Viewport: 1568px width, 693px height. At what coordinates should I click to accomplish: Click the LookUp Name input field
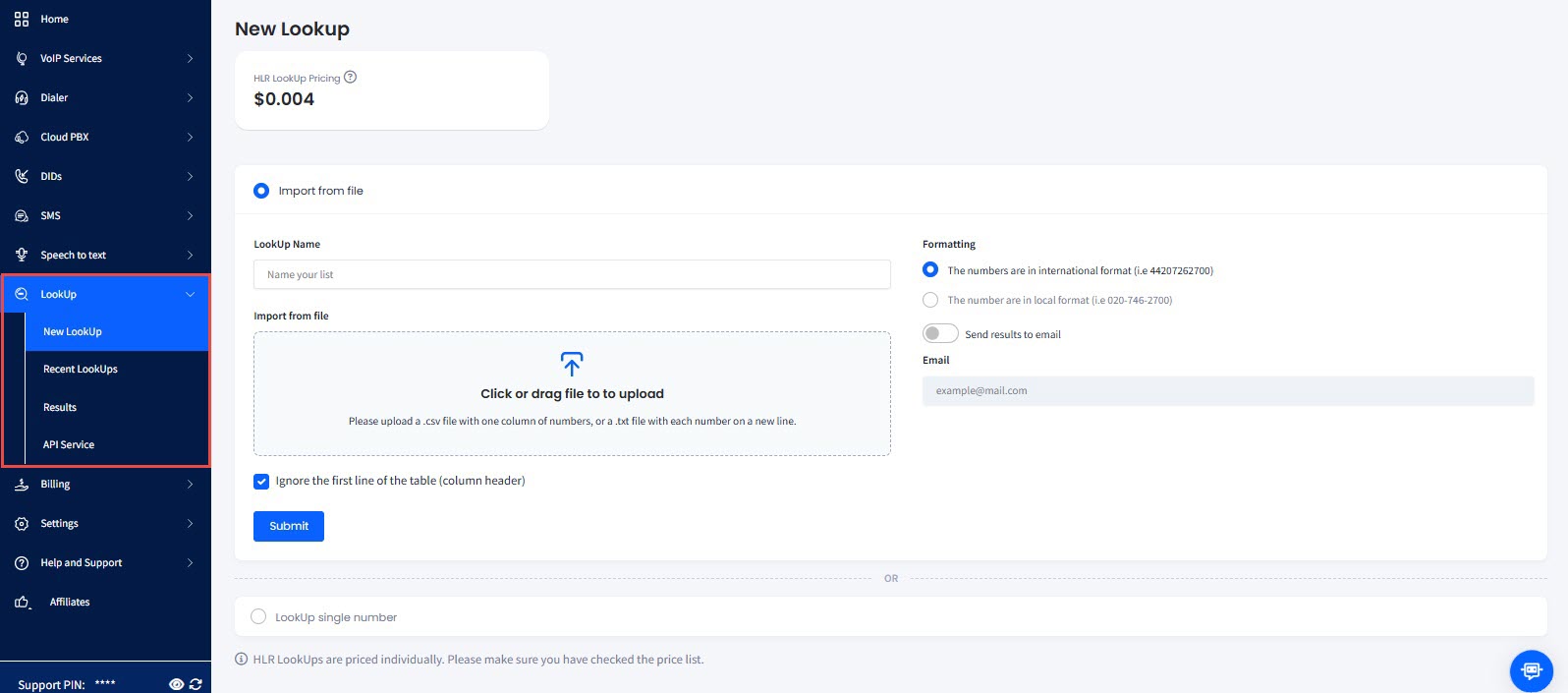[572, 274]
